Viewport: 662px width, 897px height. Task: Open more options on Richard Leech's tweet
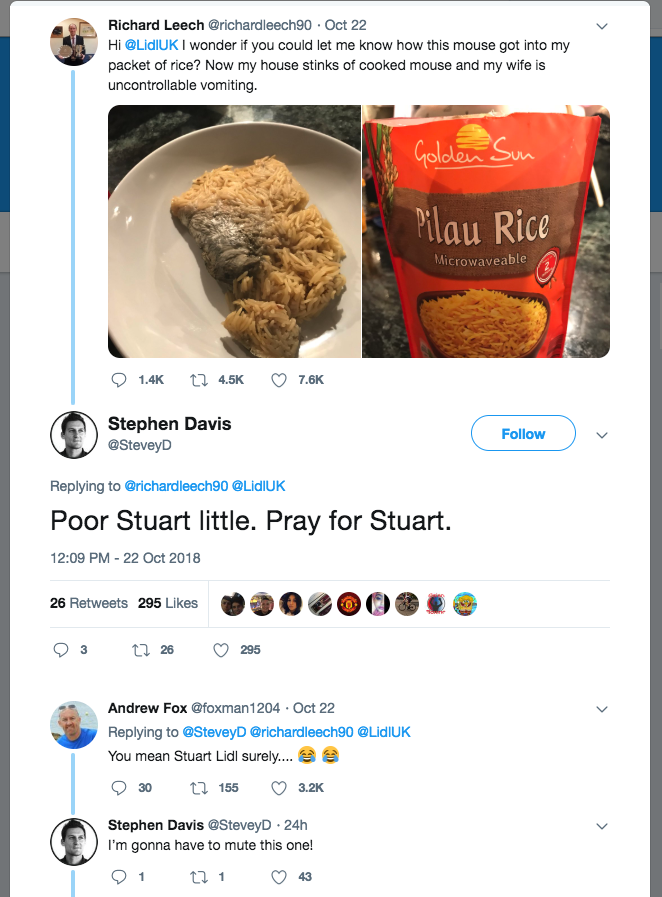pyautogui.click(x=601, y=25)
